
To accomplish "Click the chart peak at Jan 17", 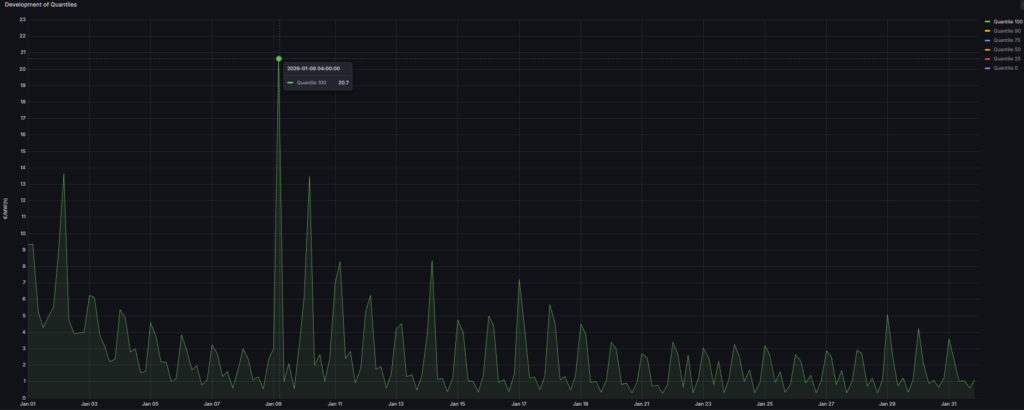I will coord(519,280).
